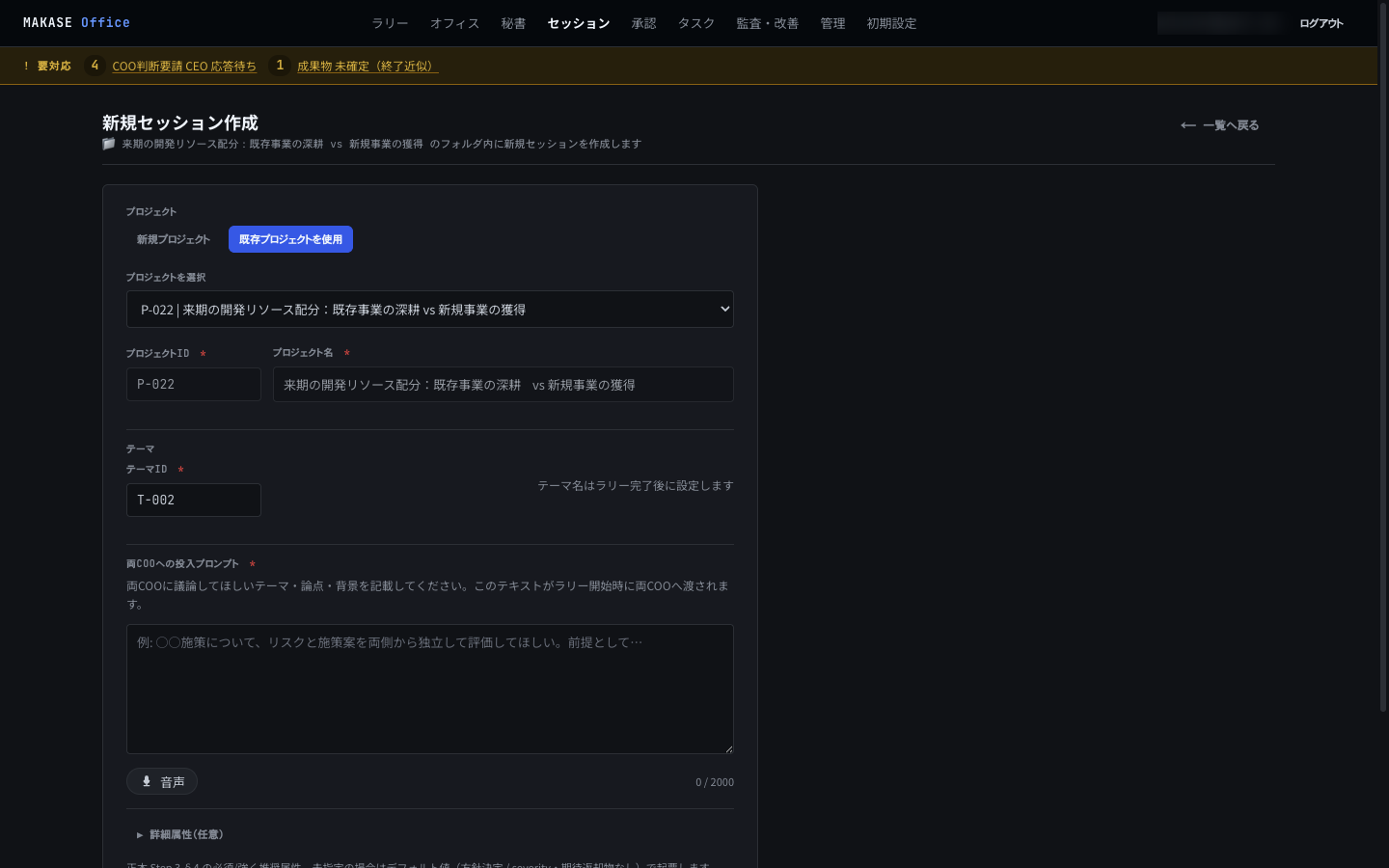Expand 詳細属性(任意) section
This screenshot has height=868, width=1389.
179,834
